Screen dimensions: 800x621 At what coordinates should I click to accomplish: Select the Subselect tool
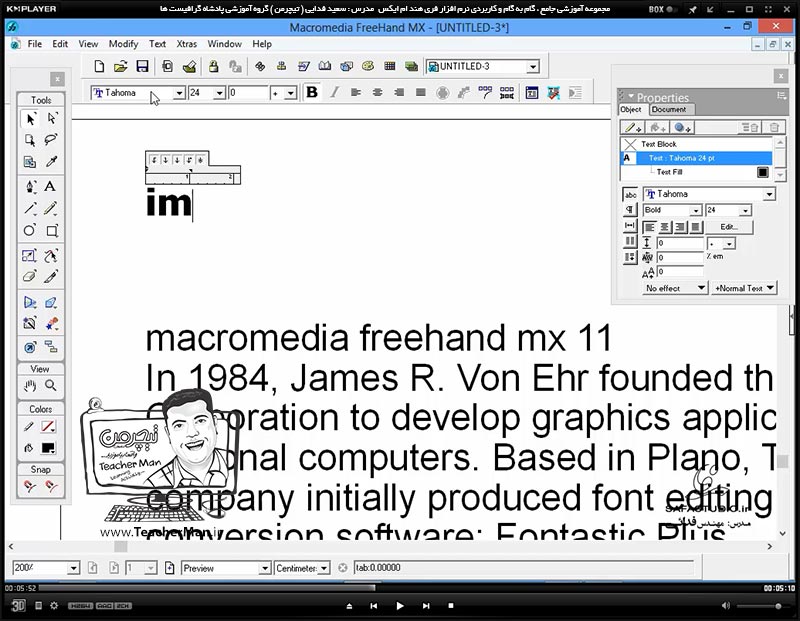tap(52, 119)
